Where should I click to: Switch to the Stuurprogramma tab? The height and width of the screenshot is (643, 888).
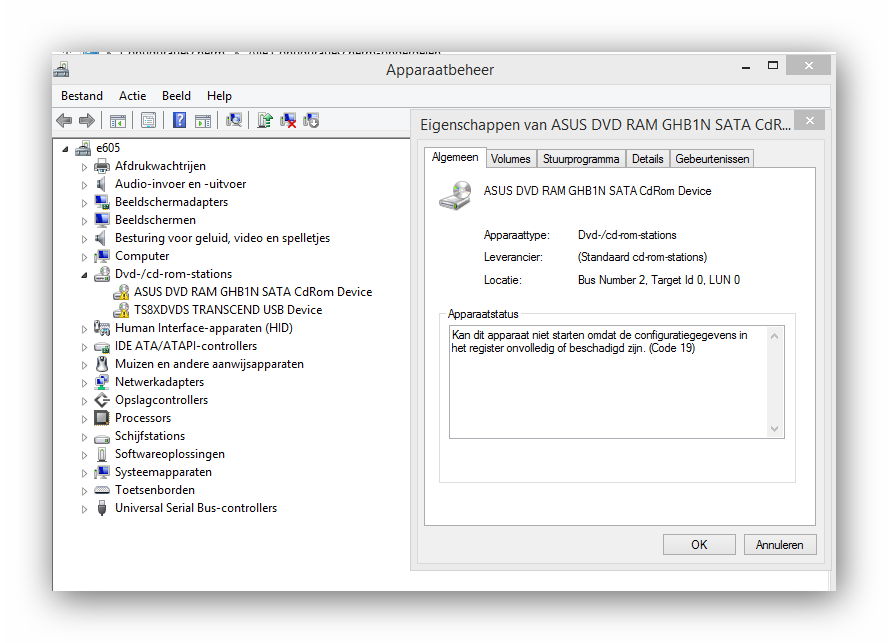click(x=582, y=159)
